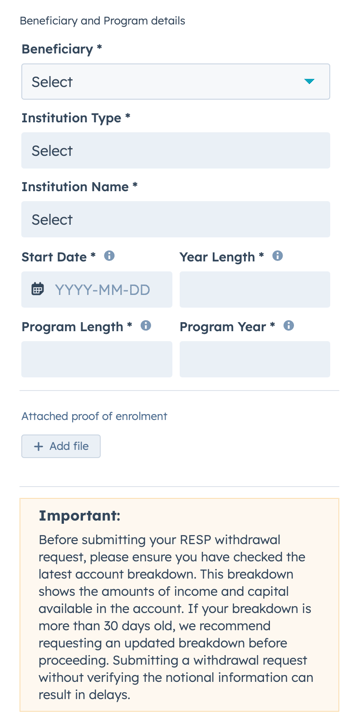The image size is (362, 724).
Task: Click the plus icon on Add file
Action: coord(39,446)
